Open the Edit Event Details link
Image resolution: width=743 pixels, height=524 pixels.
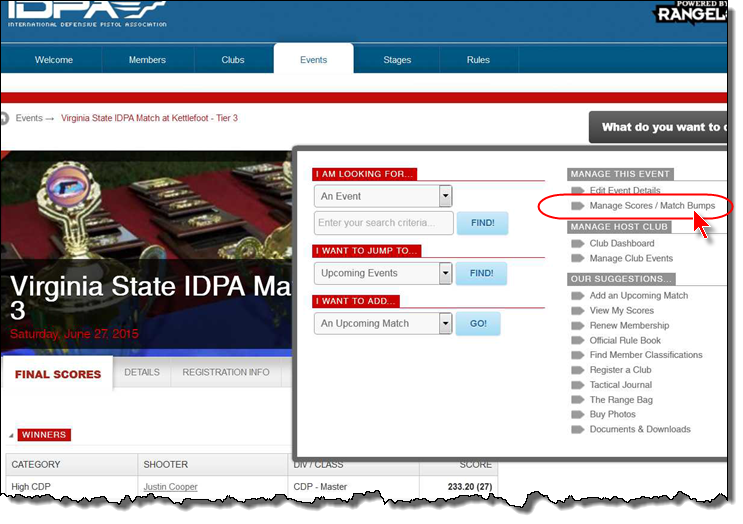[x=625, y=190]
